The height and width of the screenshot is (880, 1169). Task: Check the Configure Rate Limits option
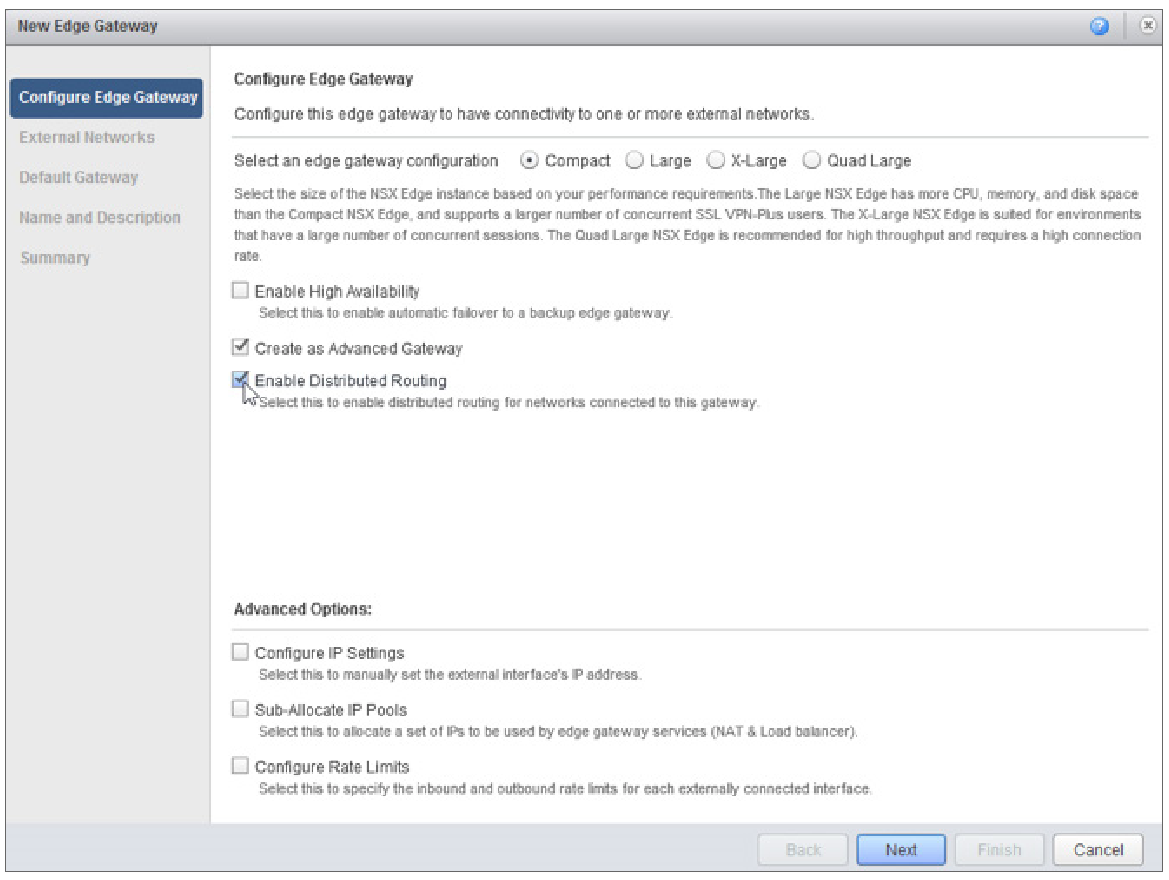point(239,765)
